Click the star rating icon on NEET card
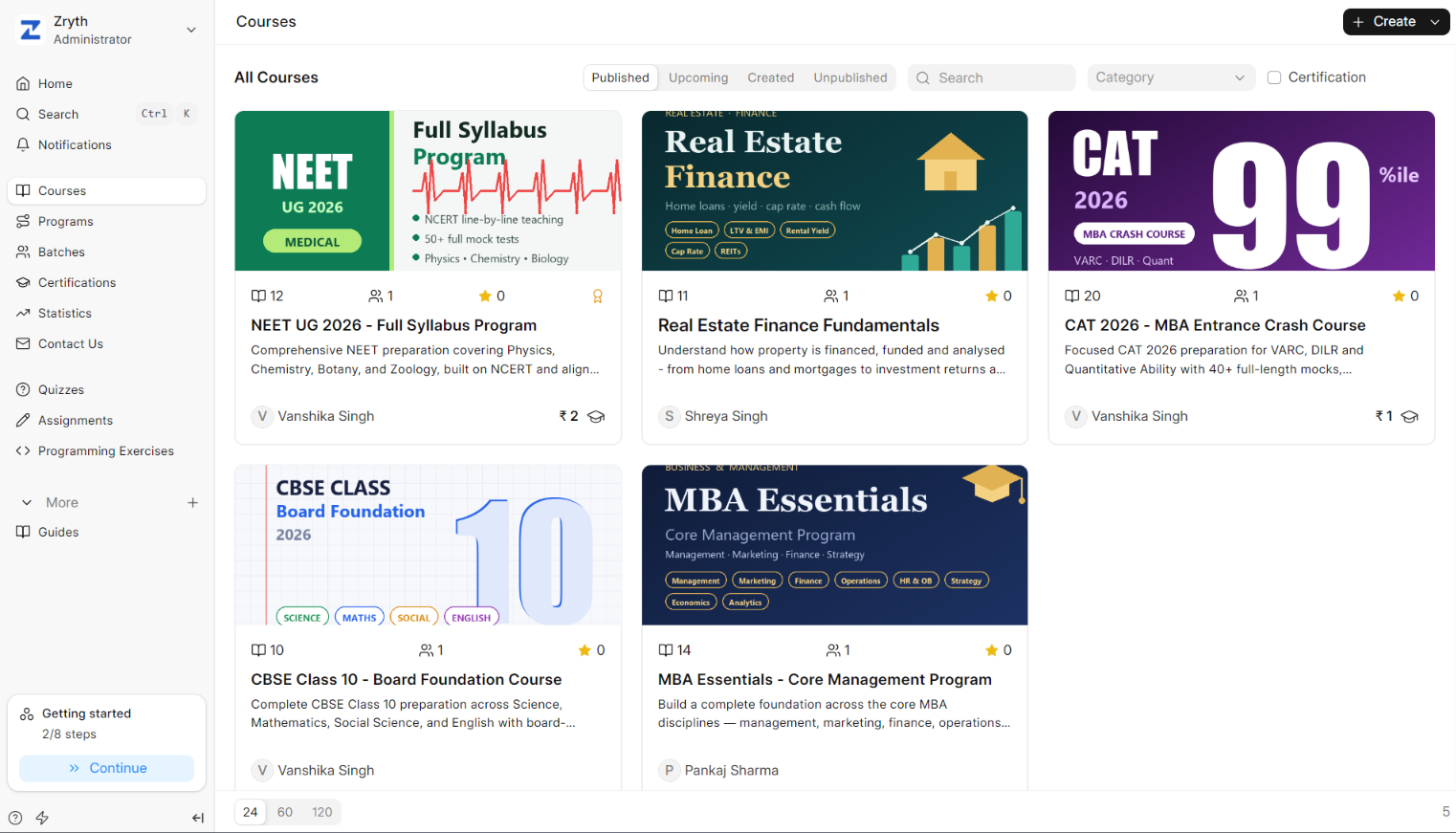This screenshot has height=833, width=1456. (485, 296)
